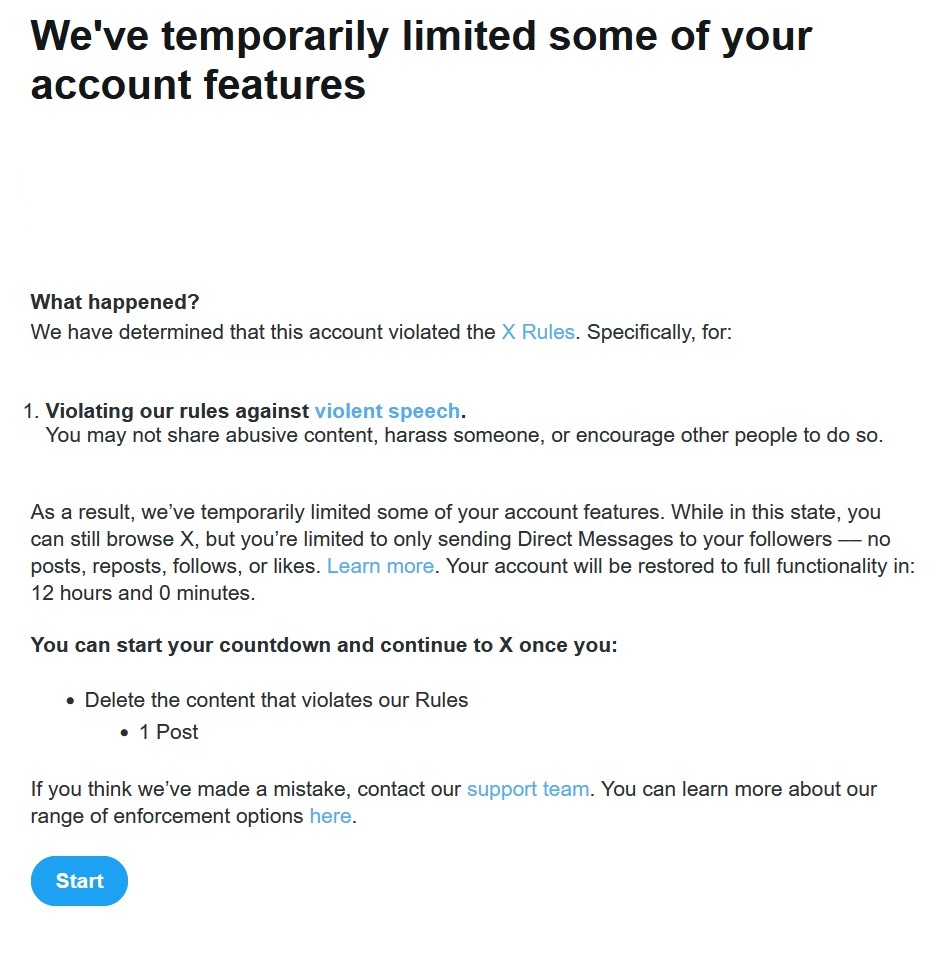Click the main page heading about limited features
943x958 pixels.
coord(420,61)
